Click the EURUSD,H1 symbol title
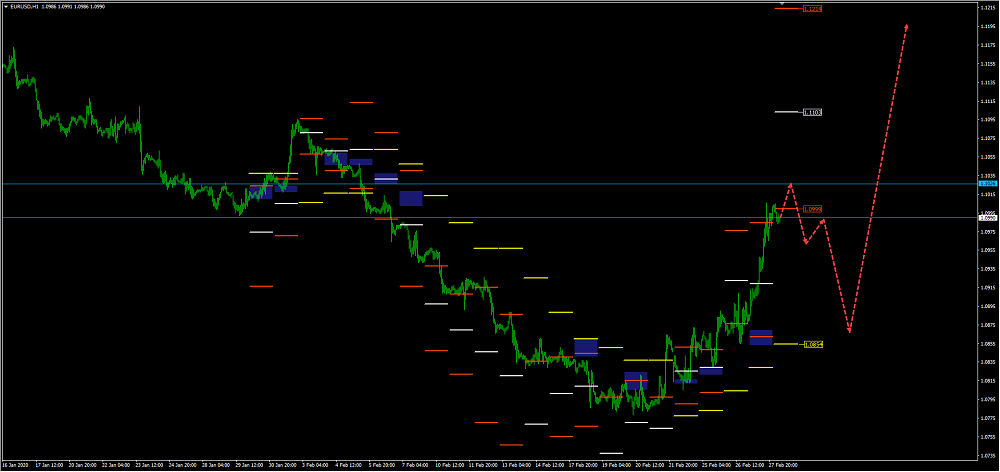This screenshot has height=472, width=1000. (x=24, y=7)
